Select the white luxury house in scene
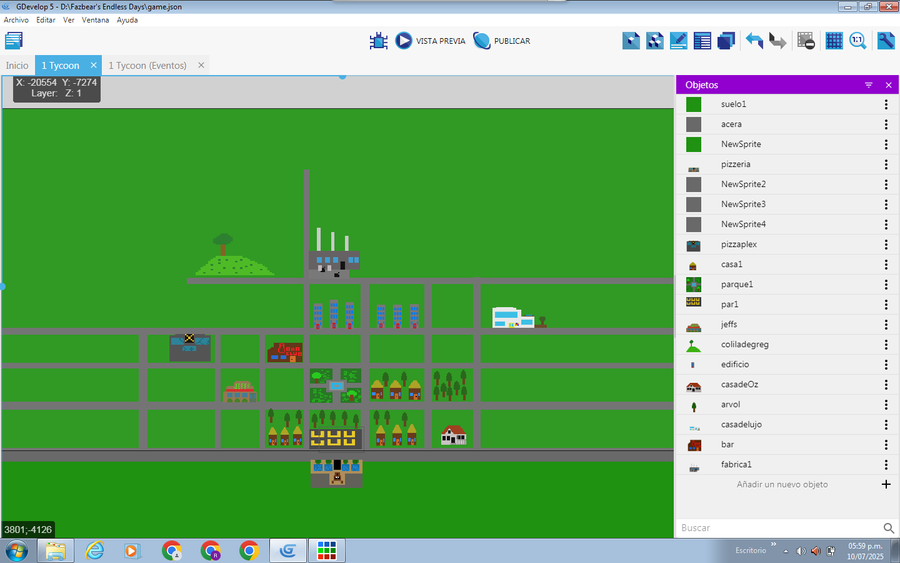 tap(513, 318)
